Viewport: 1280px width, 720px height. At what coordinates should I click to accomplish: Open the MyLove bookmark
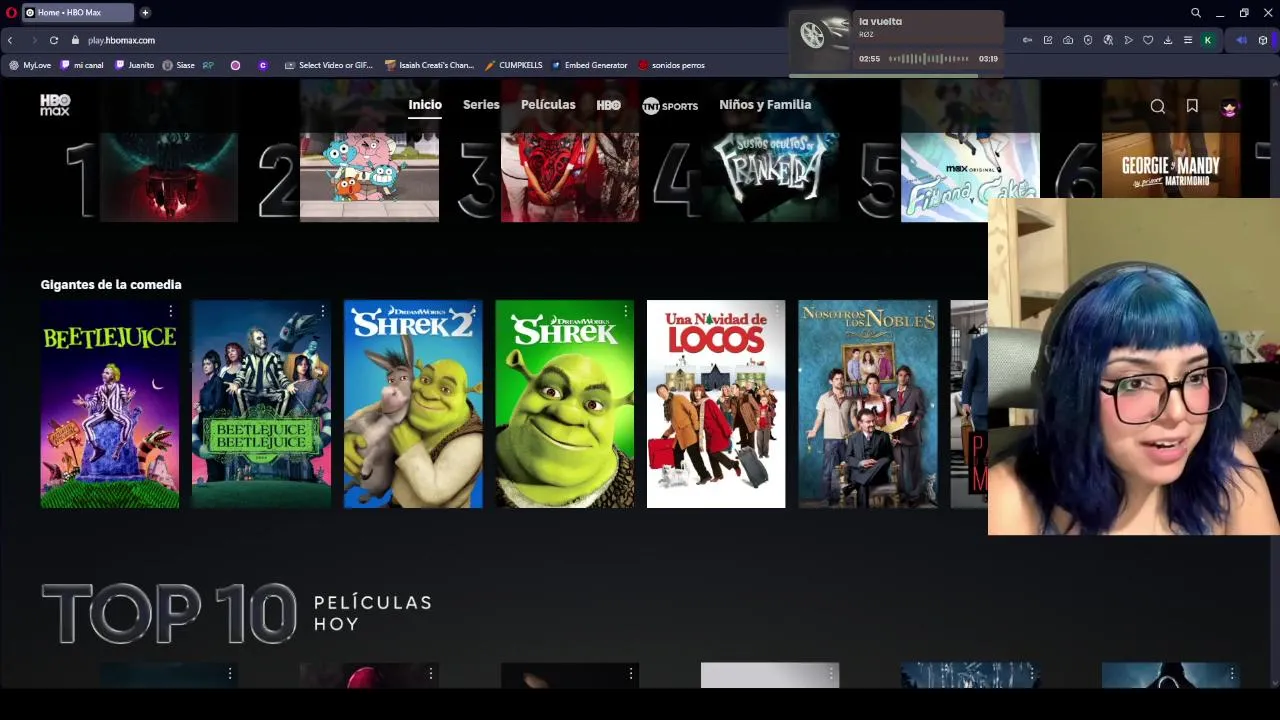[30, 65]
